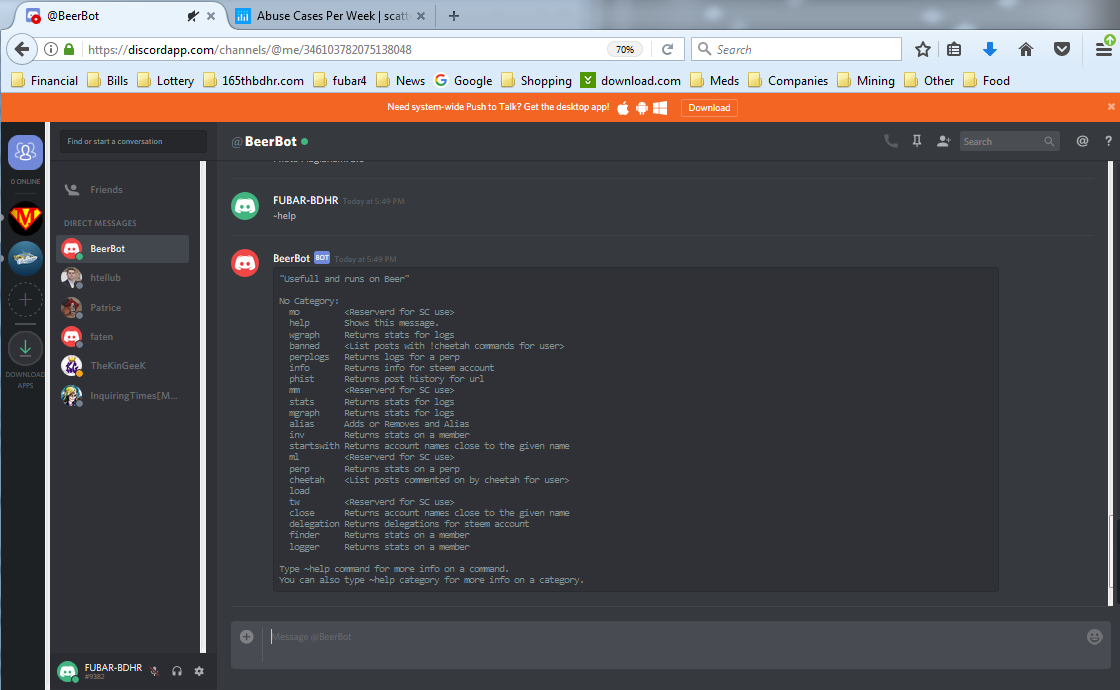The height and width of the screenshot is (690, 1120).
Task: Open the Shopping bookmarks folder
Action: tap(536, 81)
